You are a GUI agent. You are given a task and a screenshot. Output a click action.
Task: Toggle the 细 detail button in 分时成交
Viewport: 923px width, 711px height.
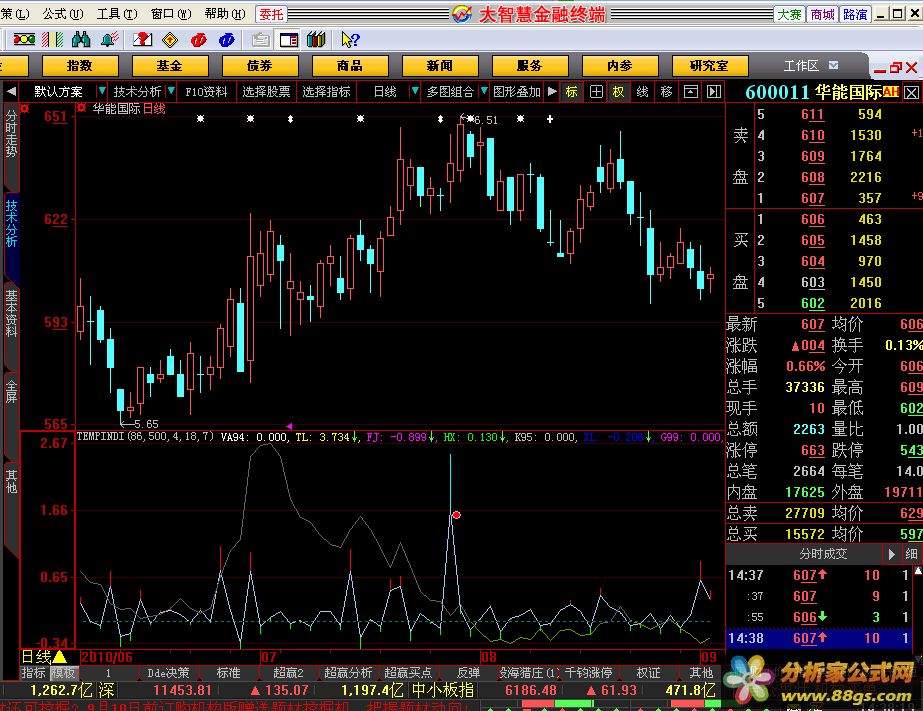click(x=911, y=554)
